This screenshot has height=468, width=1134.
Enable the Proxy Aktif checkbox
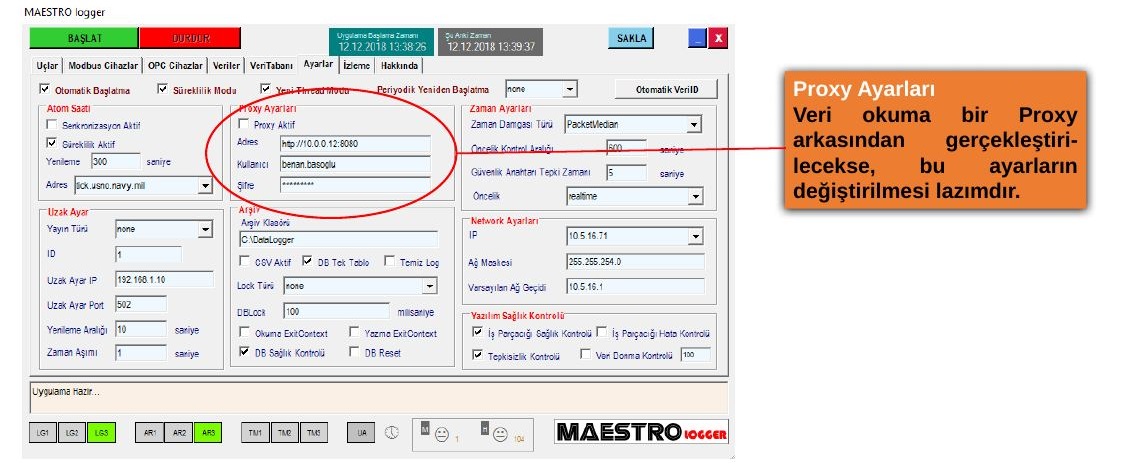tap(244, 124)
